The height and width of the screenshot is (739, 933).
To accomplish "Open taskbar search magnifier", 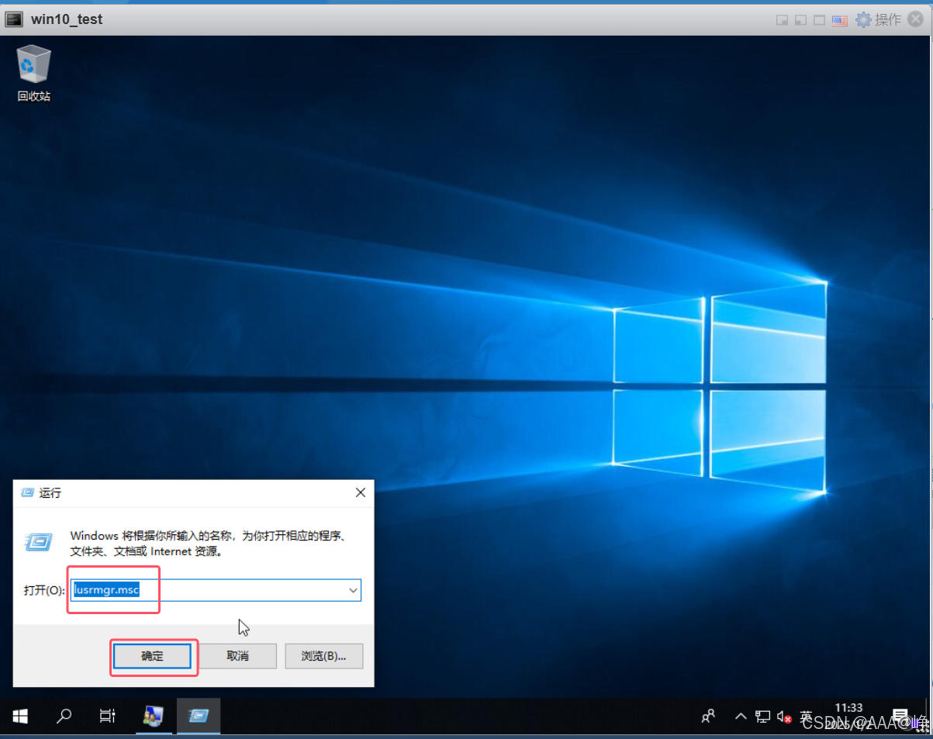I will coord(64,716).
